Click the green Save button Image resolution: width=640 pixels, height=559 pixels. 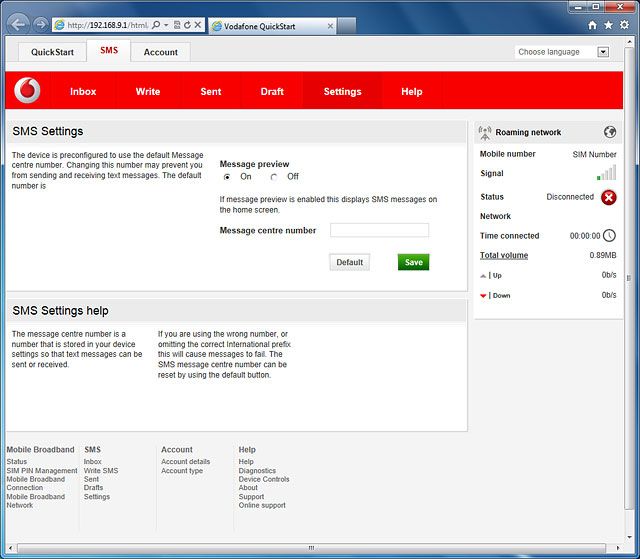pos(413,262)
